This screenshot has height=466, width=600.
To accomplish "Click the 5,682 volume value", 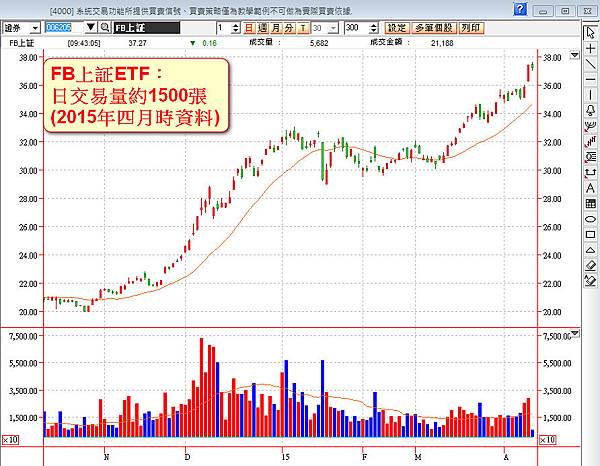I will (x=319, y=43).
